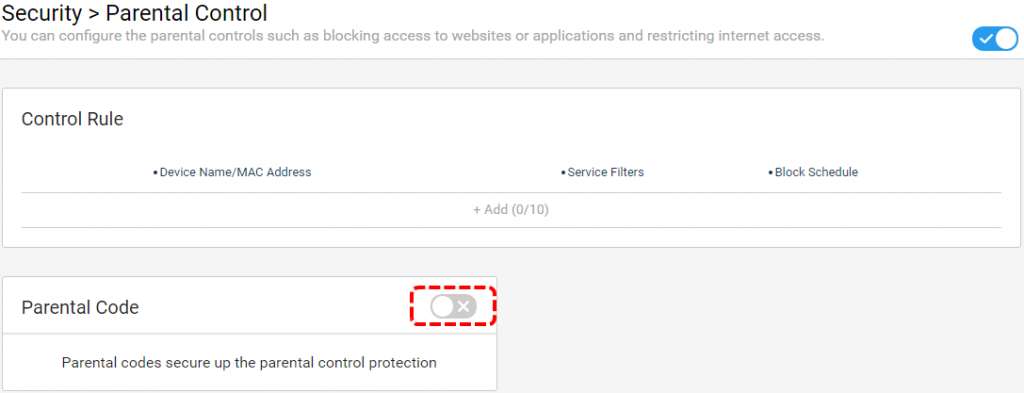The height and width of the screenshot is (393, 1024).
Task: Click the bullet before Block Schedule
Action: pyautogui.click(x=771, y=173)
